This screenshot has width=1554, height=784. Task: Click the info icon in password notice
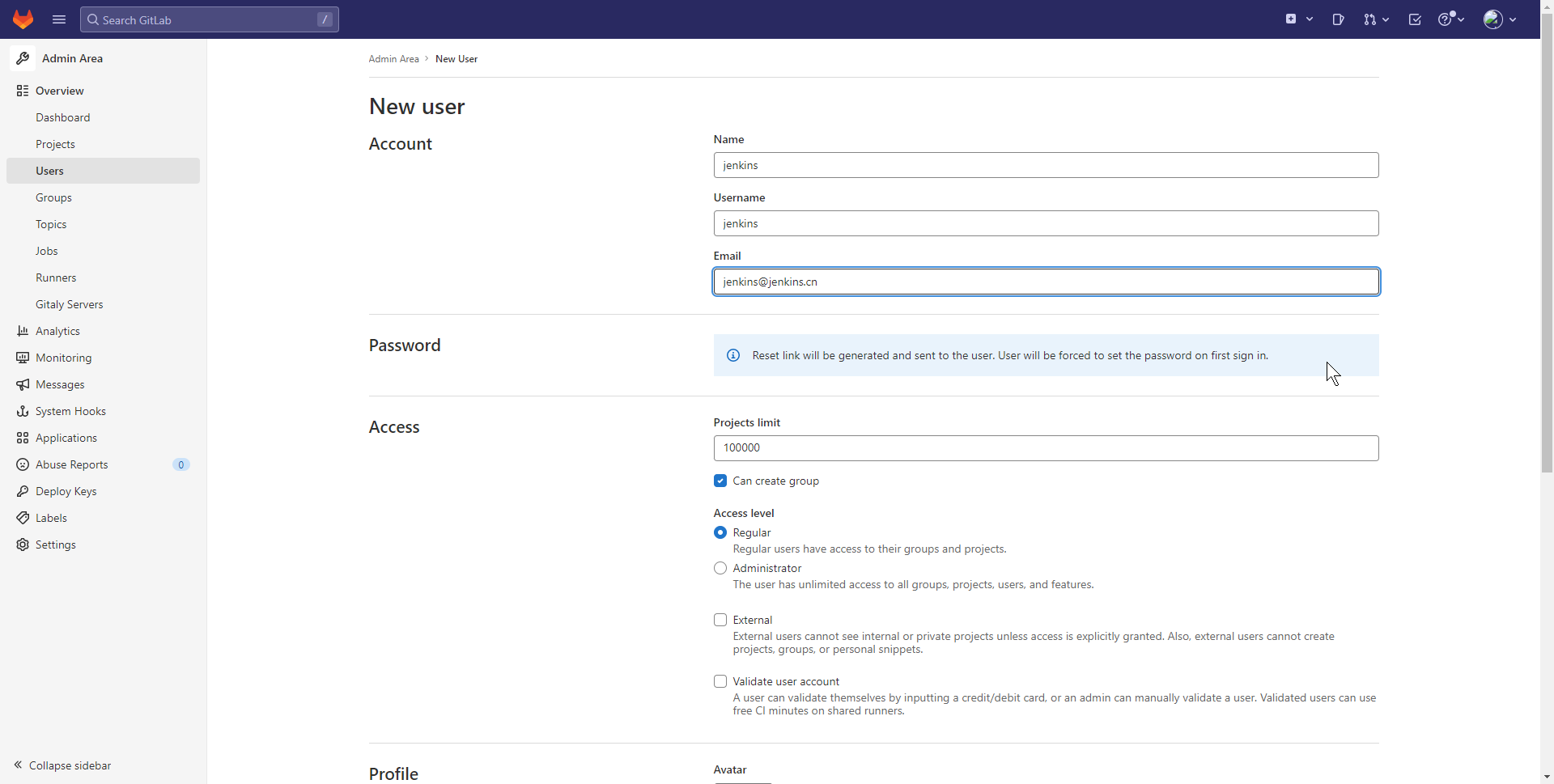coord(733,355)
